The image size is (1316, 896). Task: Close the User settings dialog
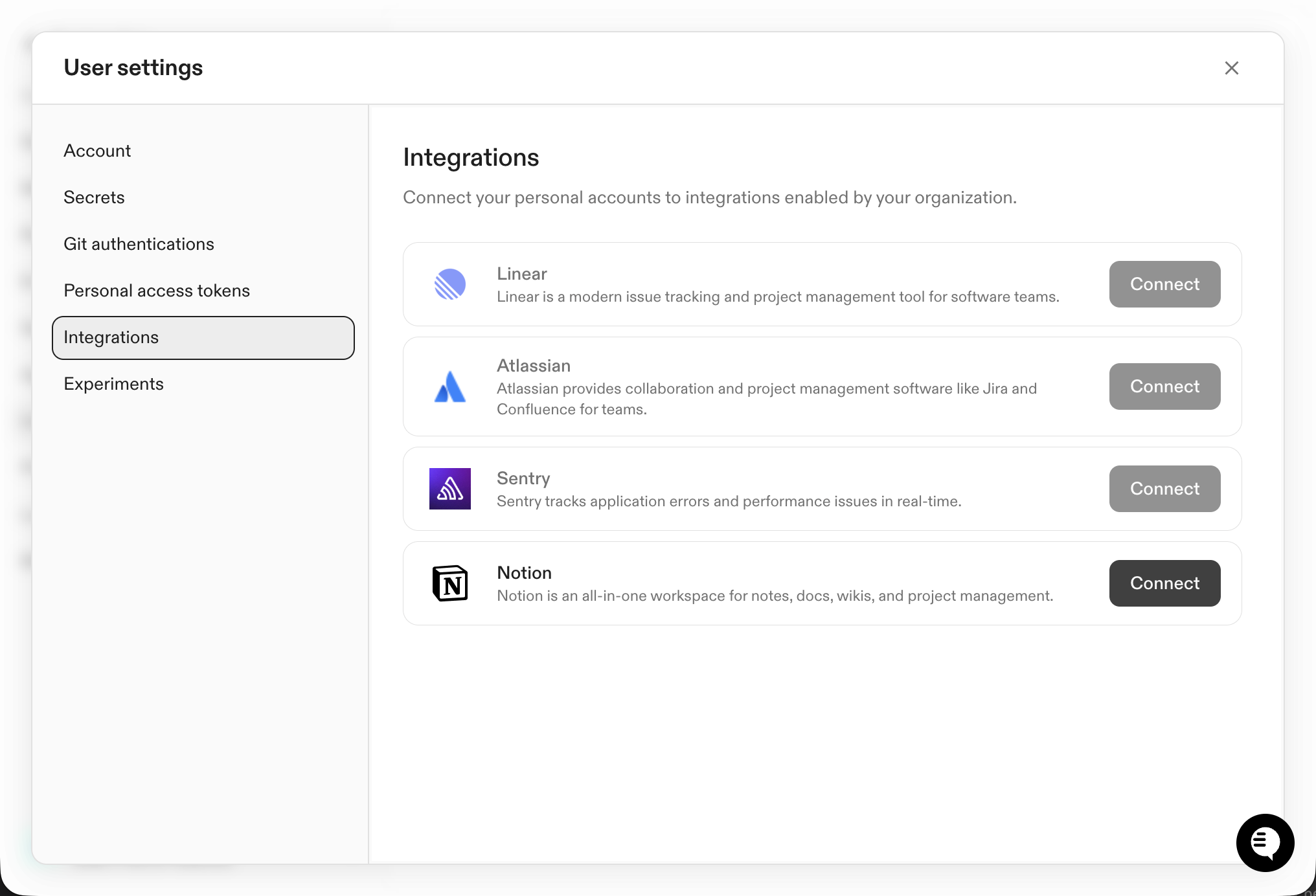click(1231, 68)
